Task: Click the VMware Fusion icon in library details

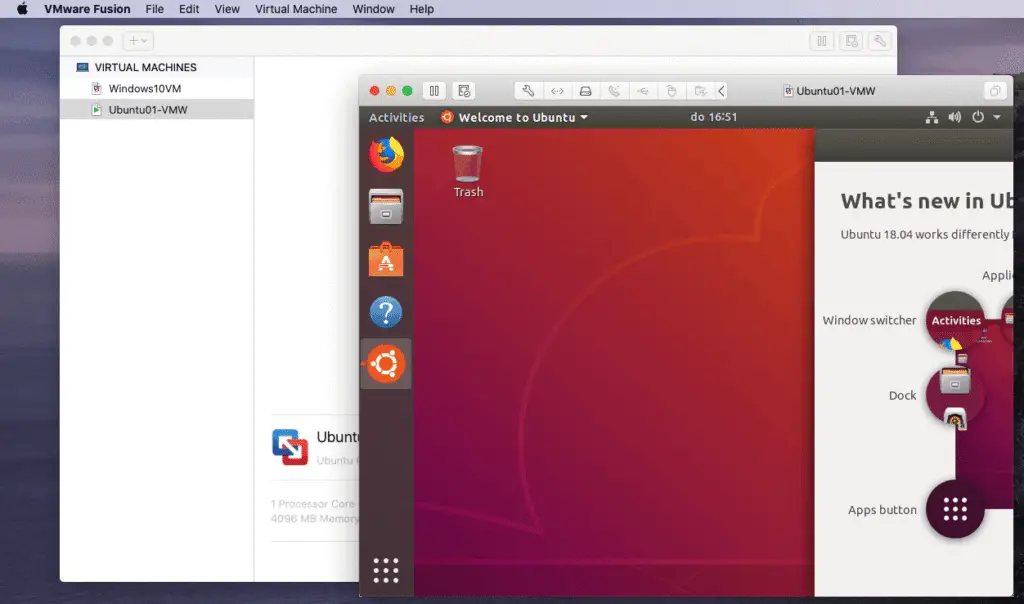Action: (x=290, y=447)
